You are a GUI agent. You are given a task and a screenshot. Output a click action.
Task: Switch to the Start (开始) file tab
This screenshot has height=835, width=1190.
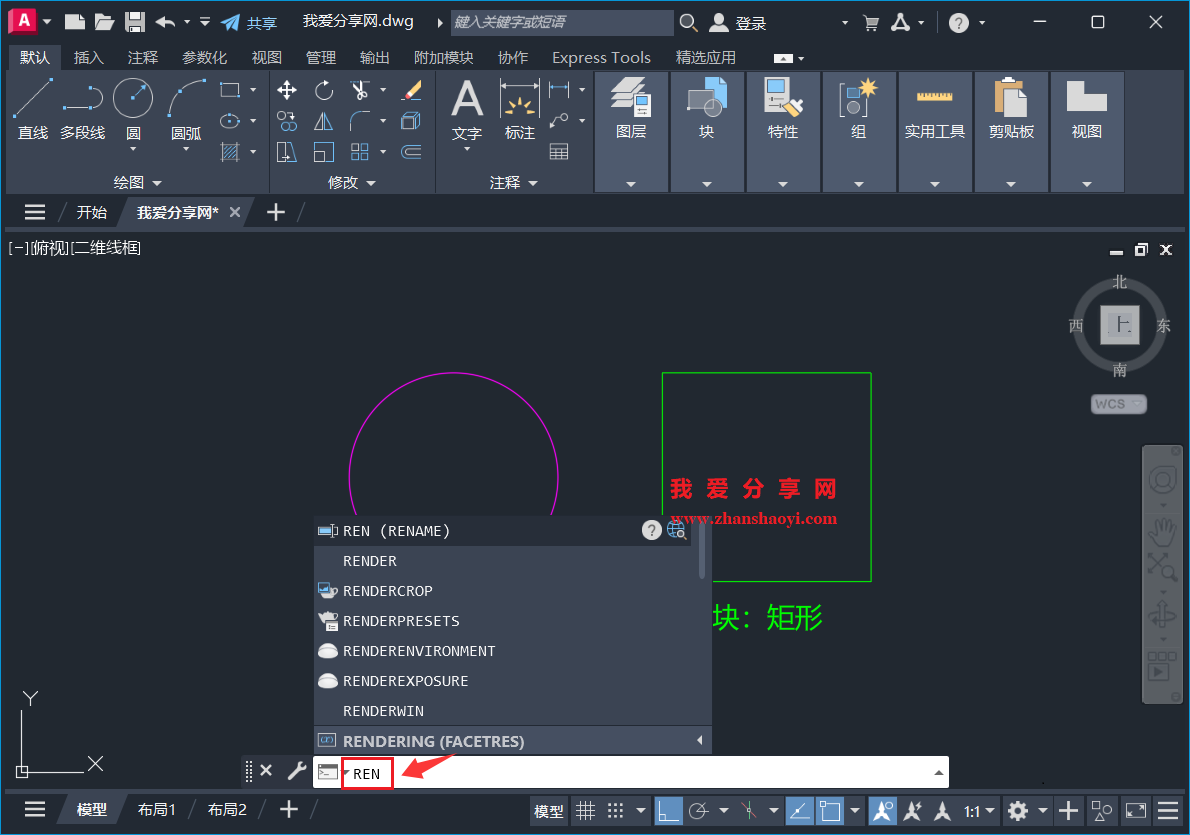pyautogui.click(x=92, y=213)
